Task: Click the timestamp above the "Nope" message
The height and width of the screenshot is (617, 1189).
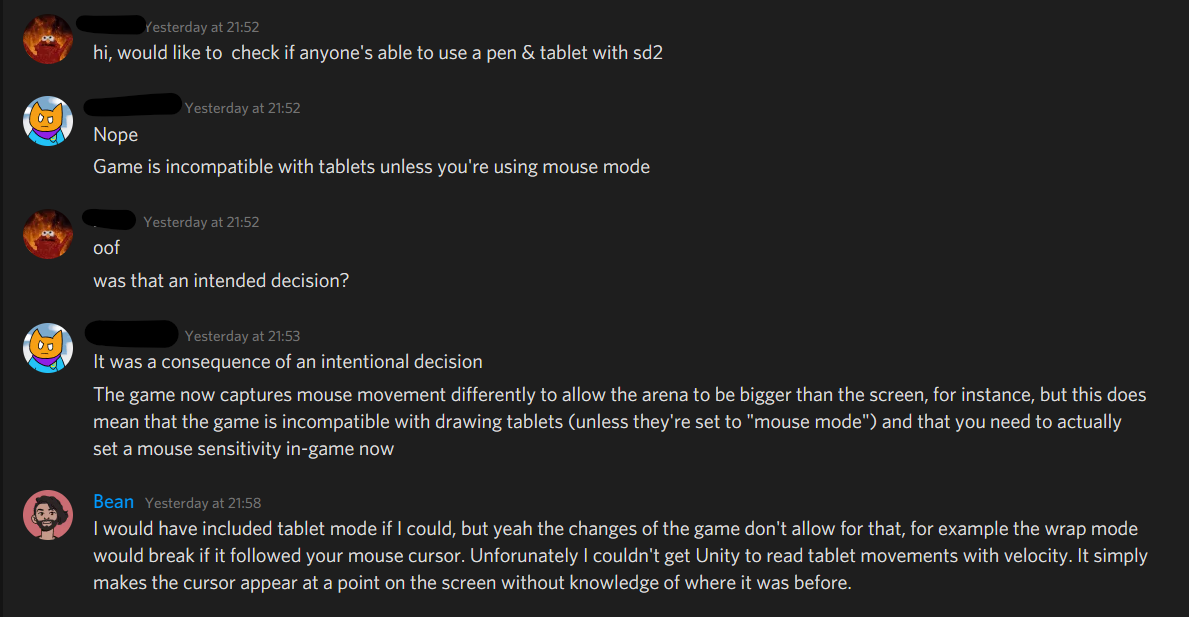Action: click(x=243, y=108)
